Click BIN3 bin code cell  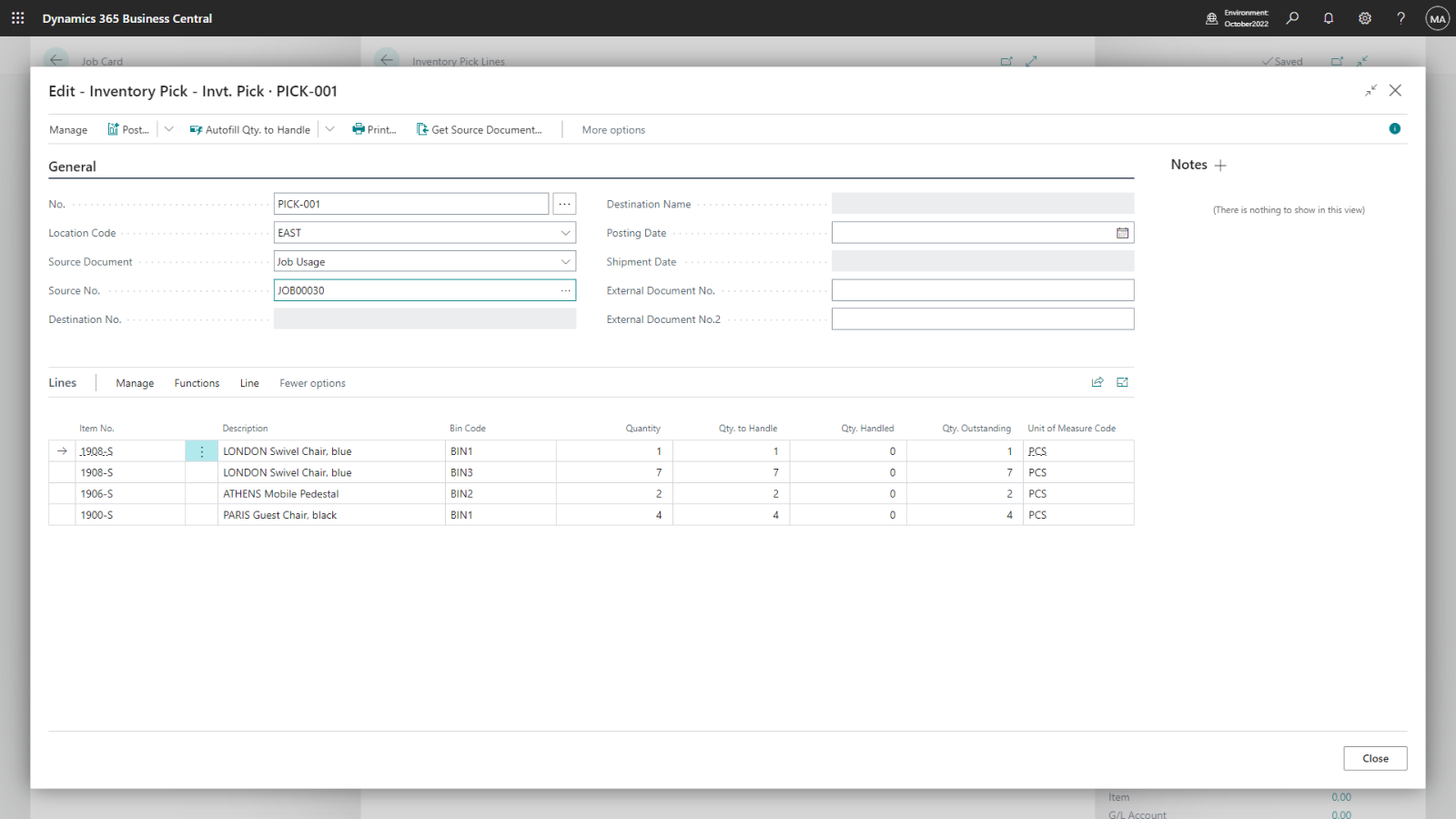point(500,473)
